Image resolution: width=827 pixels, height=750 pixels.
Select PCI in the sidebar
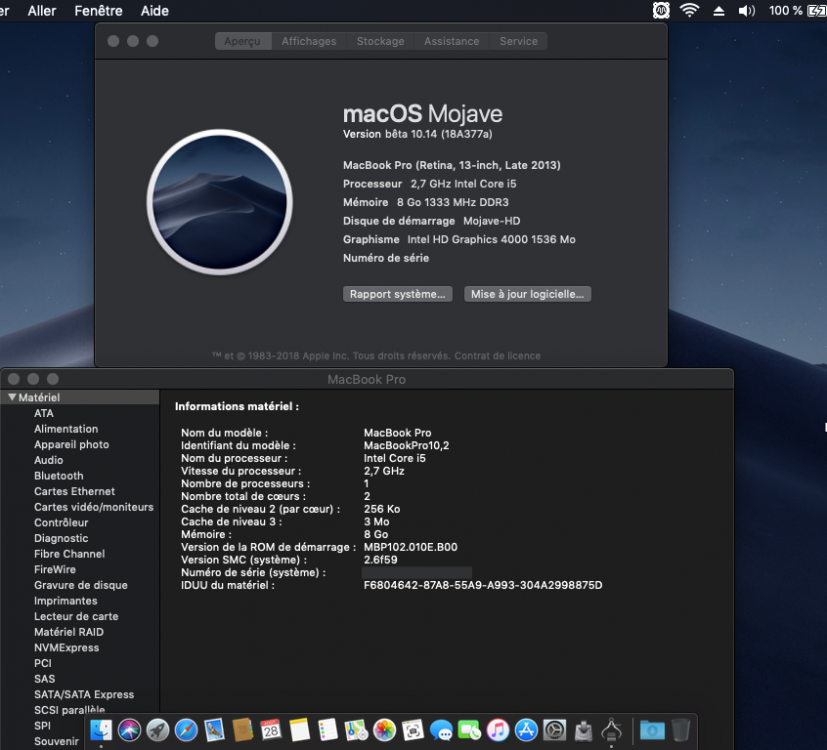point(43,663)
